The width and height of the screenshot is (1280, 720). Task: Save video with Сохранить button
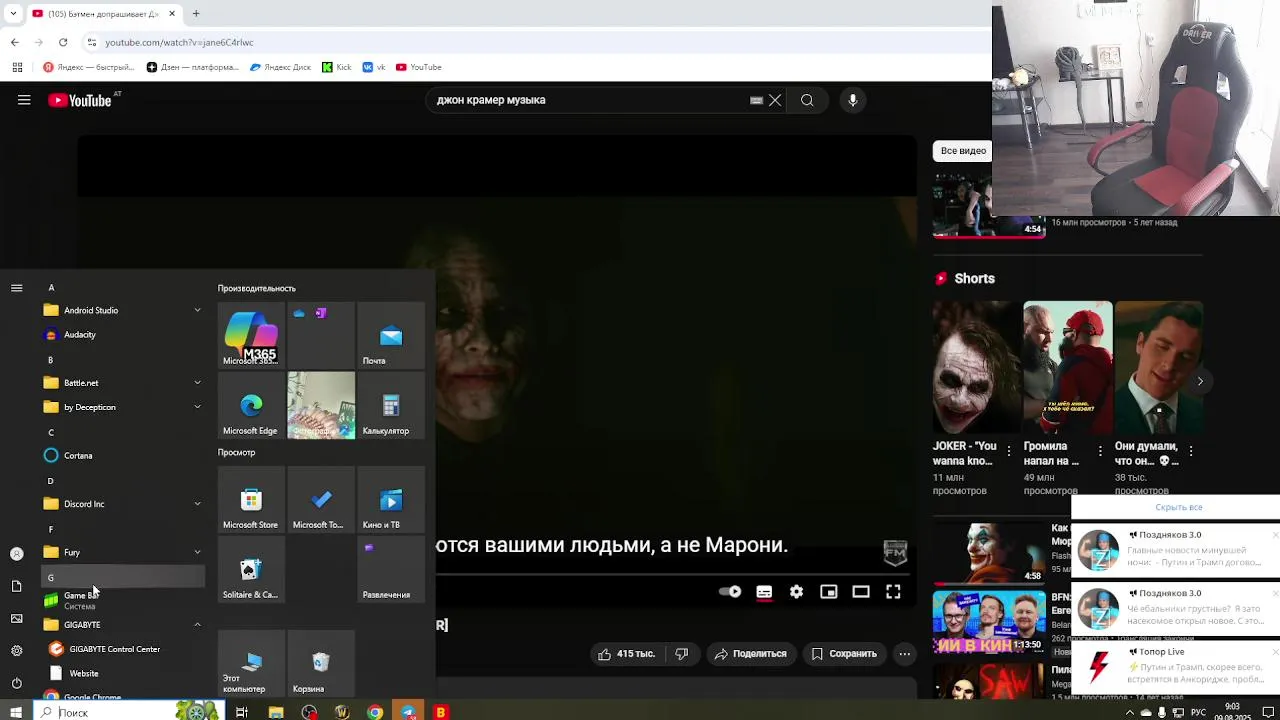[844, 654]
